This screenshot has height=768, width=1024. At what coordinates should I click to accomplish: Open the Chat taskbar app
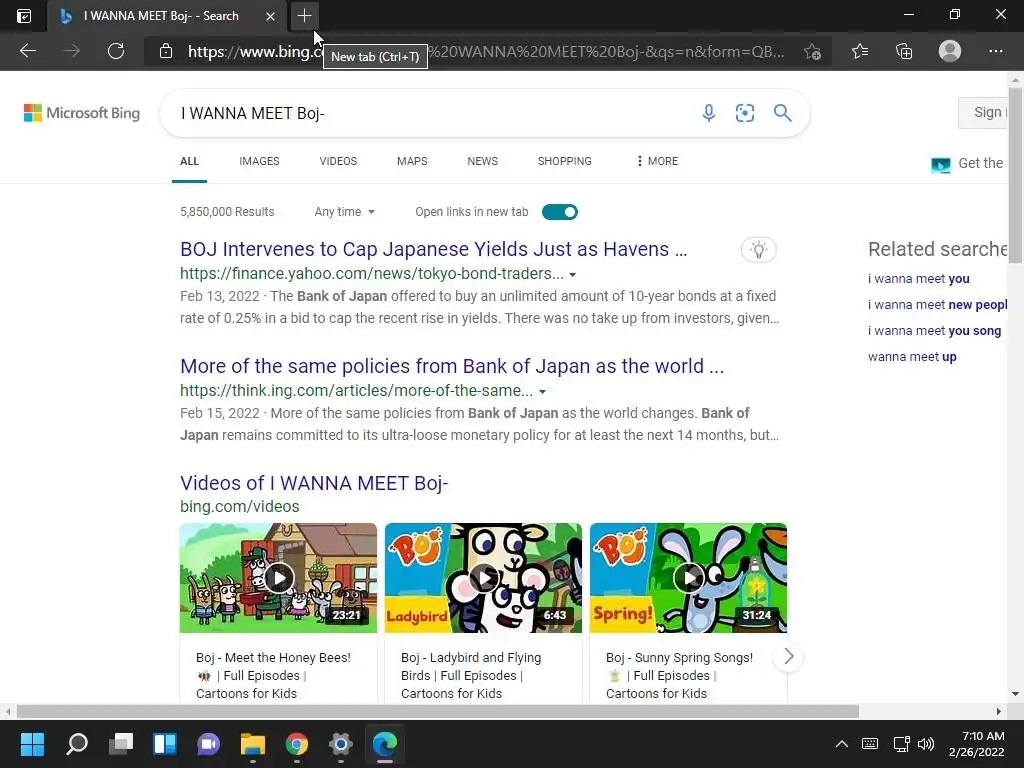208,744
